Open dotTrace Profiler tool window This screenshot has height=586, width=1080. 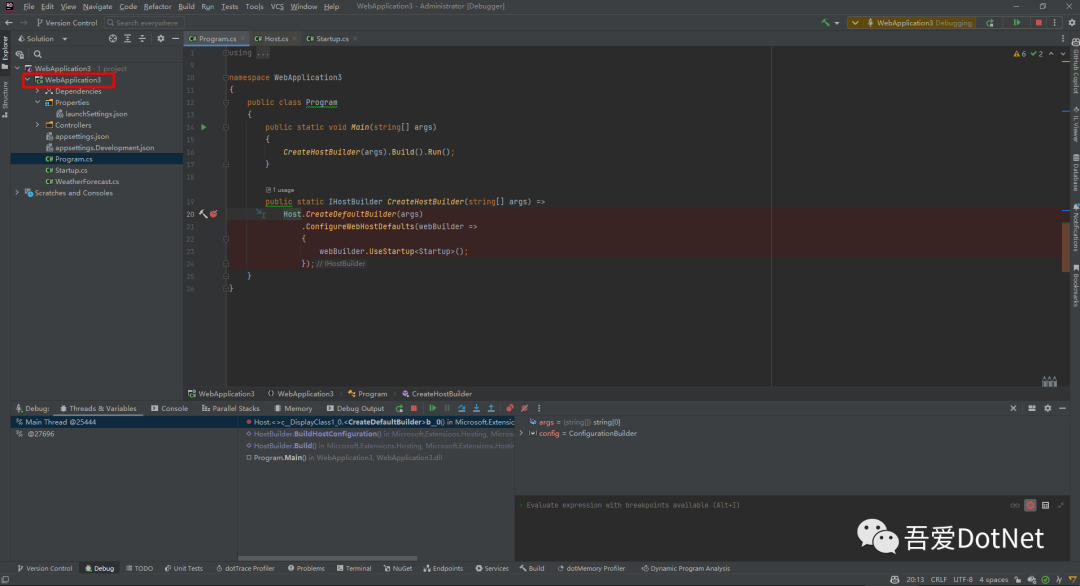245,569
